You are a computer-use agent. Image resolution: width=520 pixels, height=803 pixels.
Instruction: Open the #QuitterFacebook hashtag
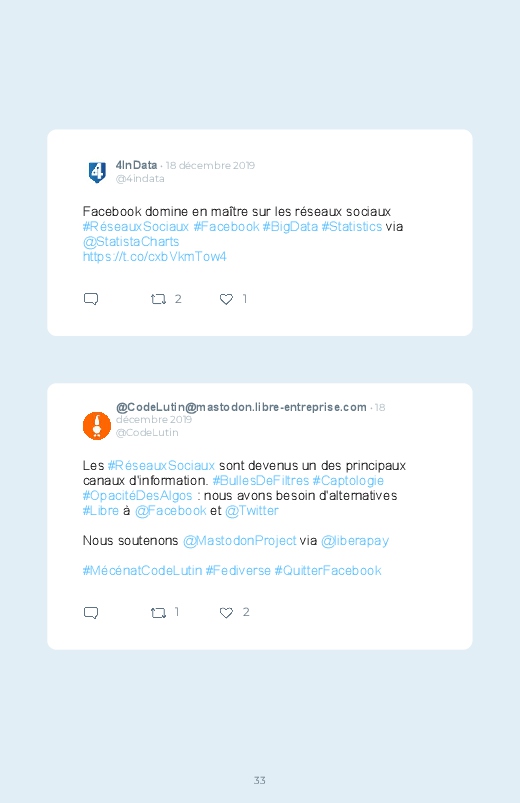click(x=328, y=570)
